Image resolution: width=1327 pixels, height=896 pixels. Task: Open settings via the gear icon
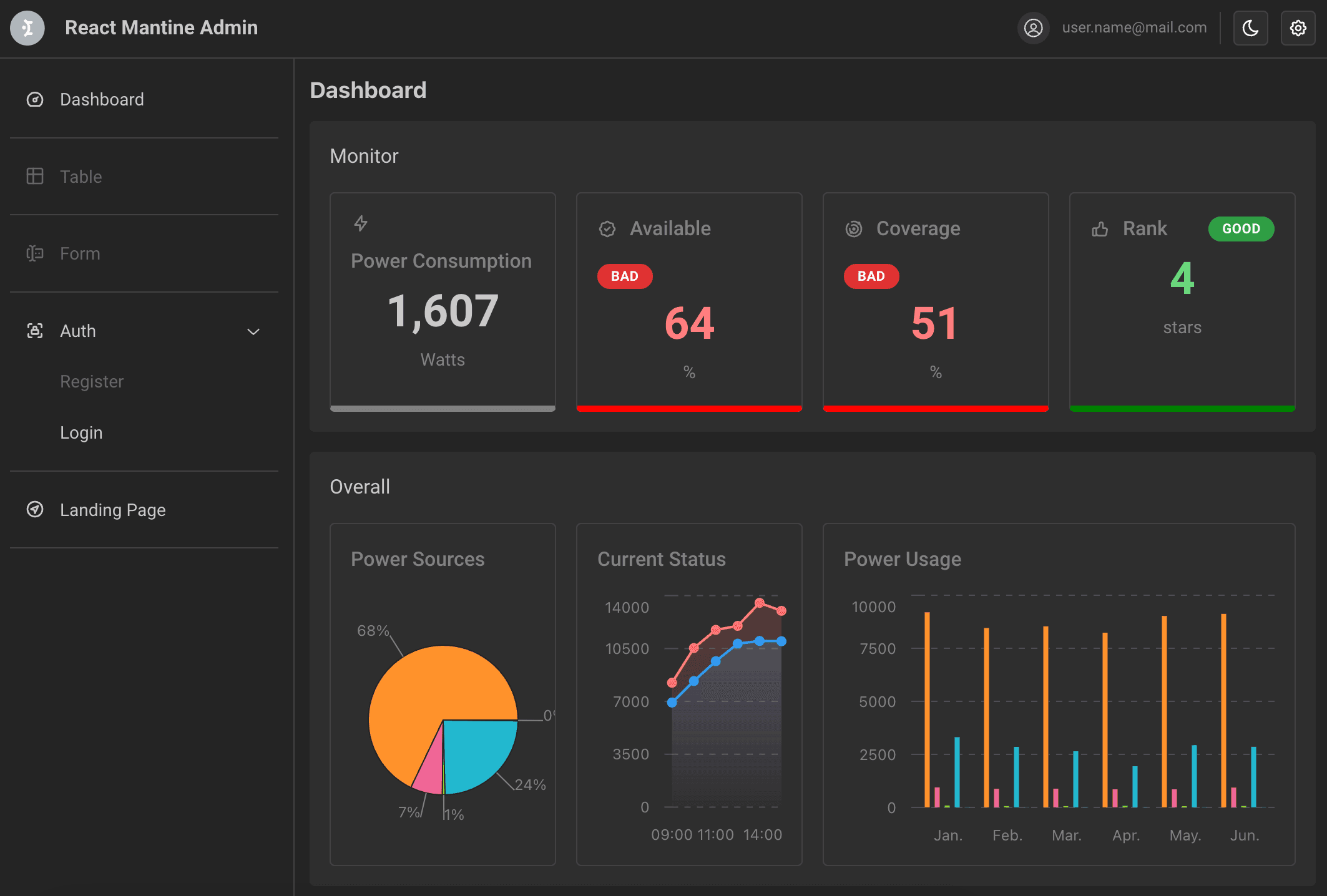[x=1298, y=28]
